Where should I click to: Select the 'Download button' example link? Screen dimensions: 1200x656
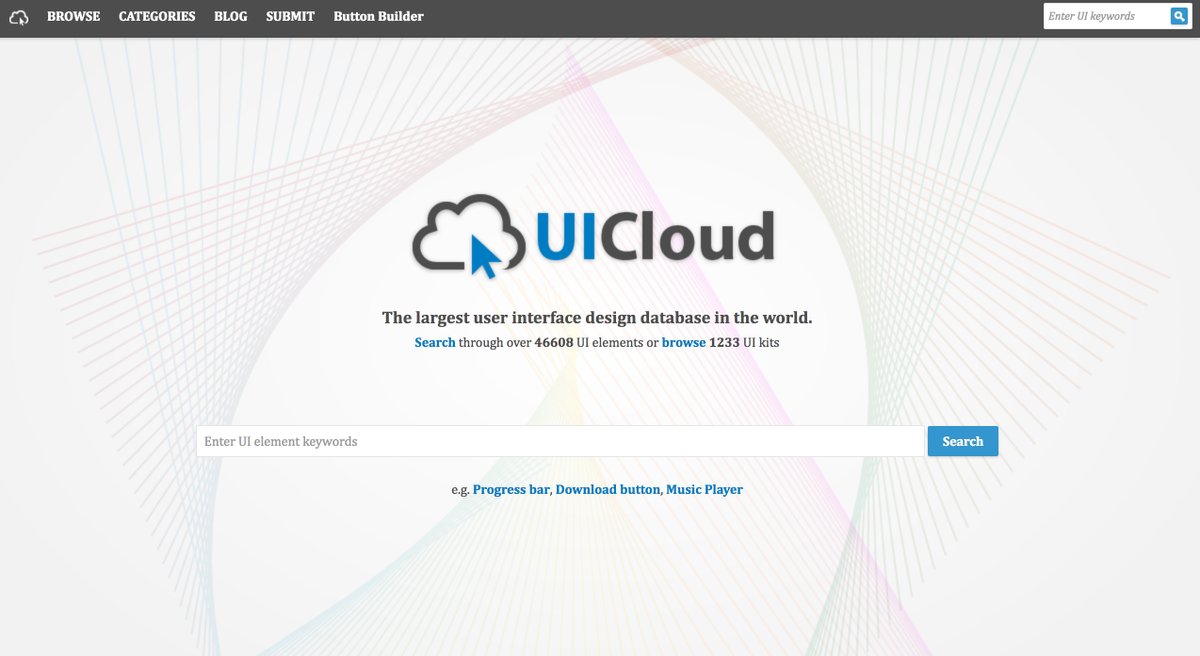coord(607,490)
